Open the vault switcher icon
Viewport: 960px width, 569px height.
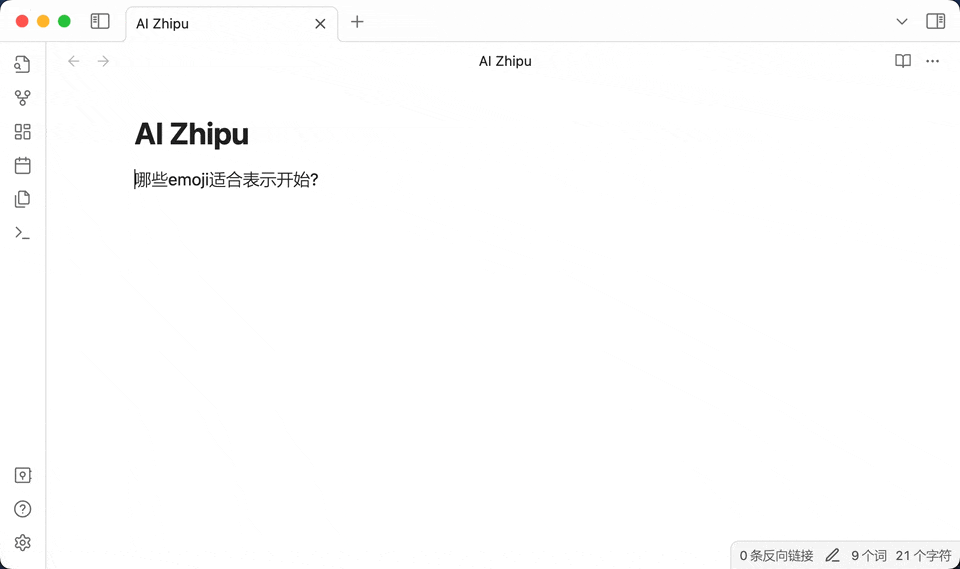pyautogui.click(x=23, y=475)
